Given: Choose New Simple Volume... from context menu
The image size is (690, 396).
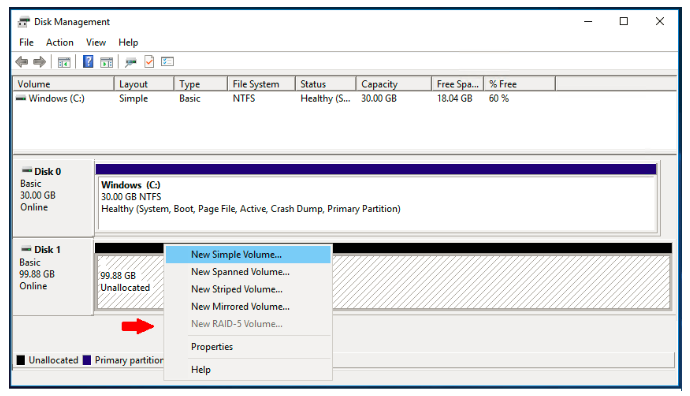Looking at the screenshot, I should [x=248, y=254].
